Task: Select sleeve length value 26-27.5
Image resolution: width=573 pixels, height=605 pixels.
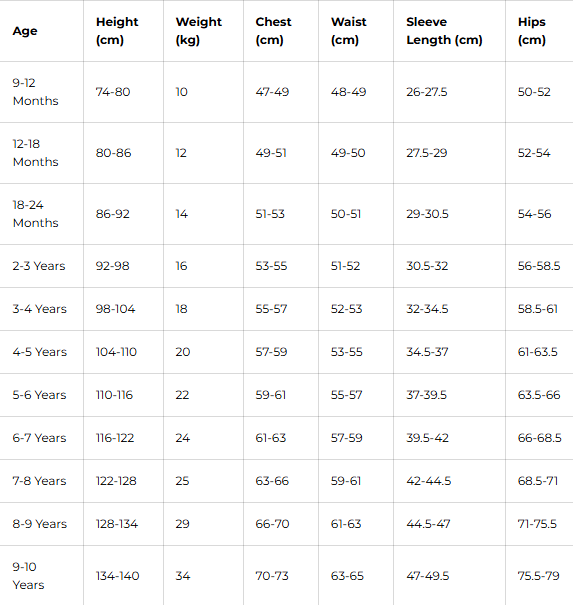Action: pos(426,92)
